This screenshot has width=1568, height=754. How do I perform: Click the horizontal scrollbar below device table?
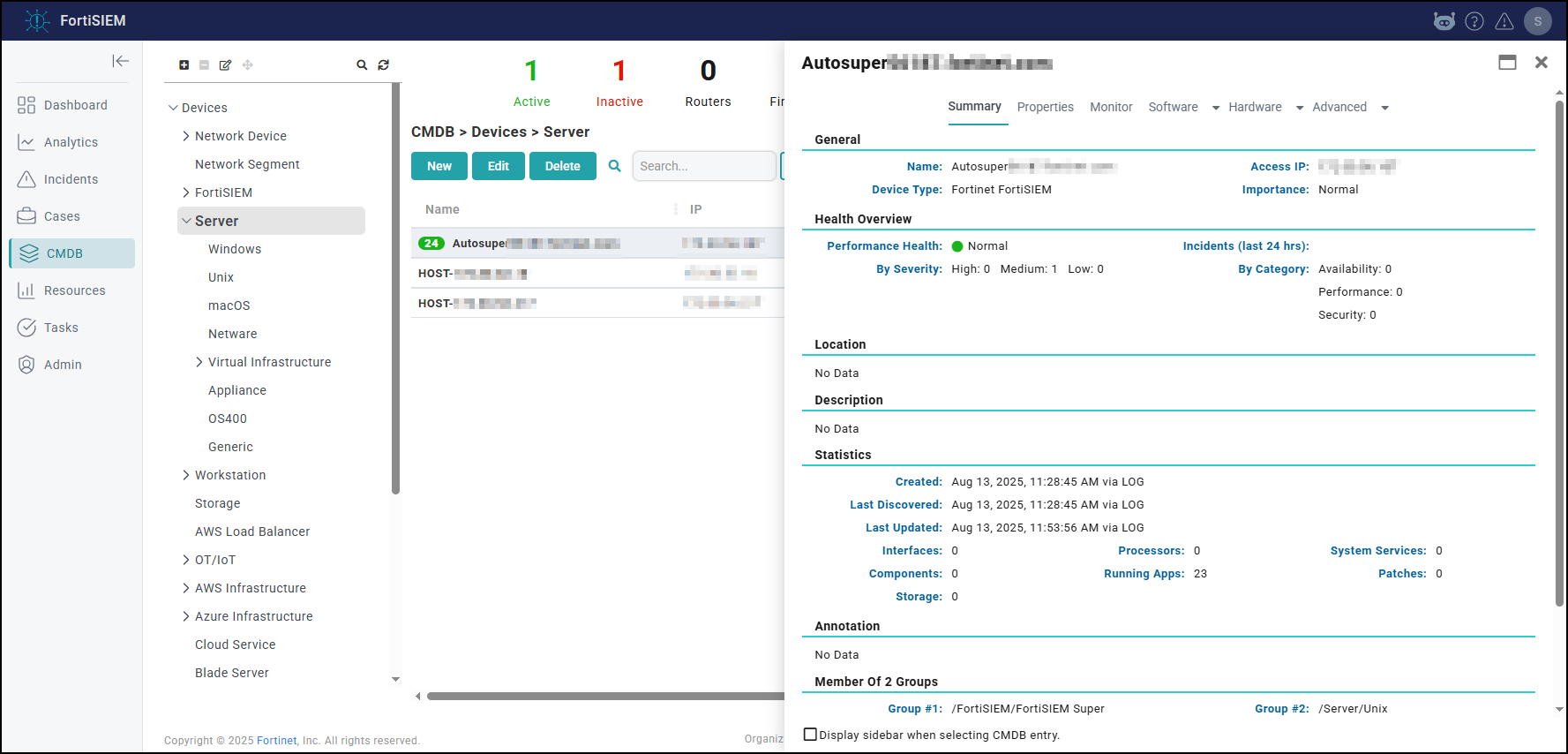(x=605, y=697)
